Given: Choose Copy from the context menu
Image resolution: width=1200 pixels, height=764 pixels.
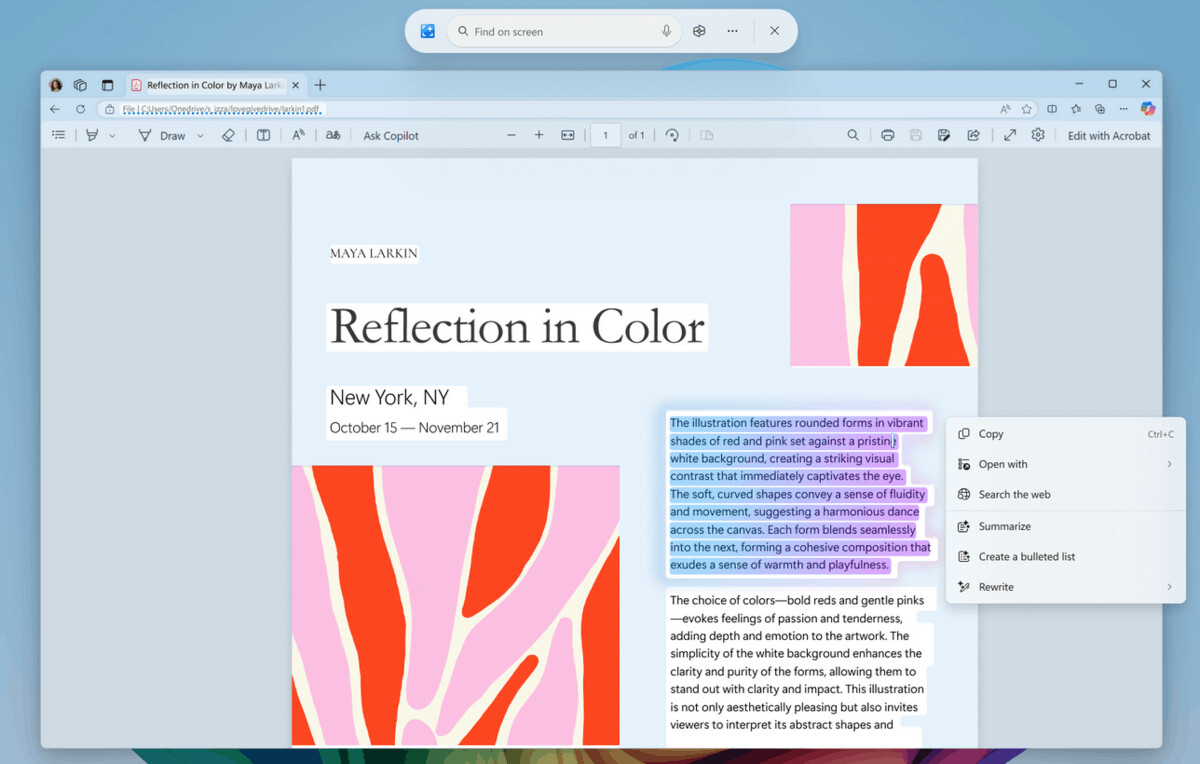Looking at the screenshot, I should pyautogui.click(x=1065, y=434).
